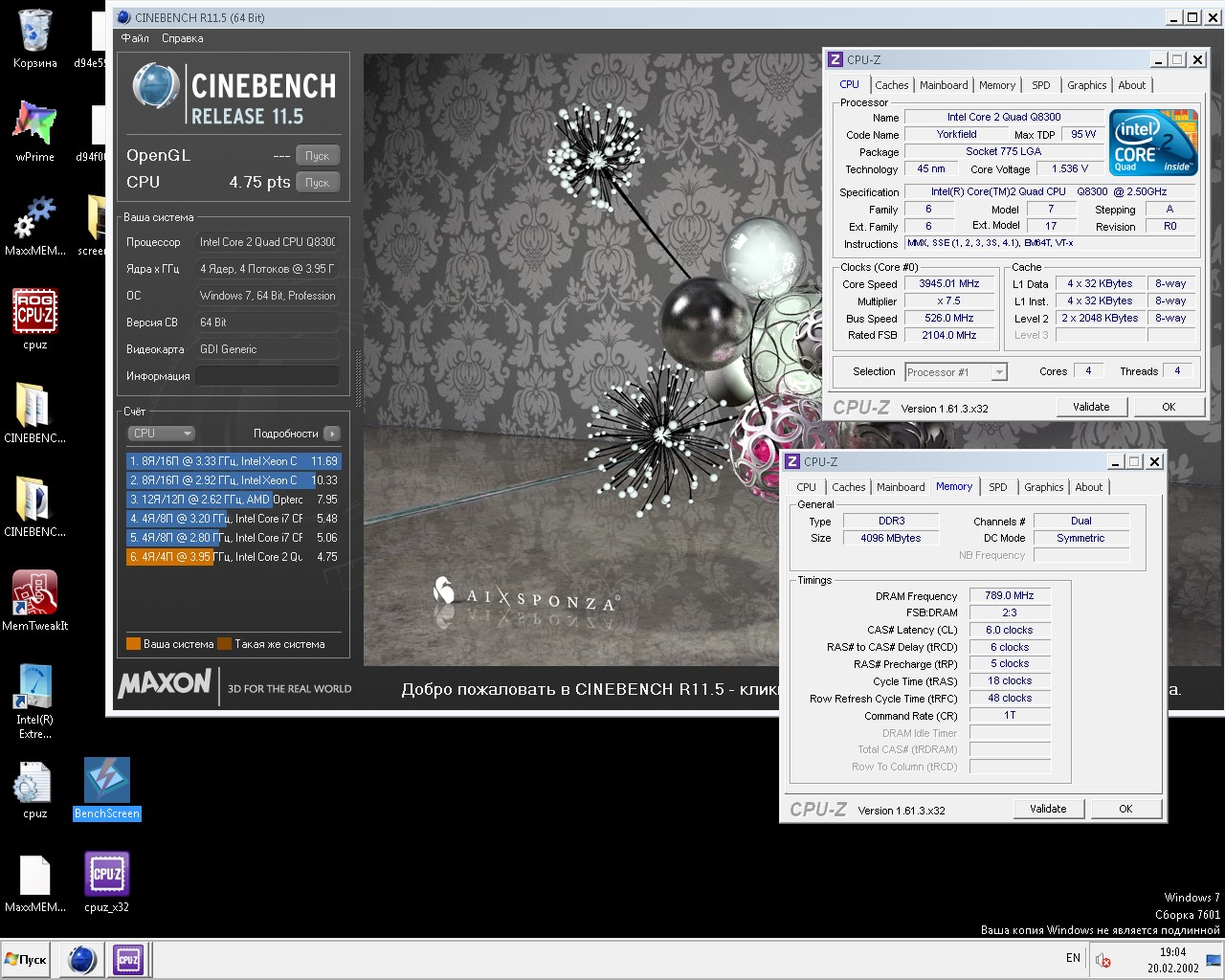The width and height of the screenshot is (1225, 980).
Task: Select ranking row 6 Core 2 Quad 4.75
Action: [x=234, y=557]
